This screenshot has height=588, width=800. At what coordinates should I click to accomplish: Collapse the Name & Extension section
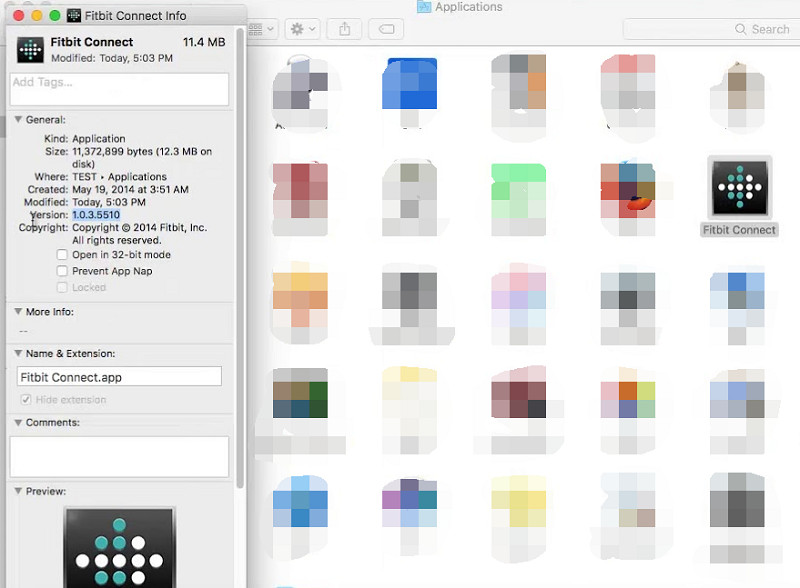pos(18,353)
